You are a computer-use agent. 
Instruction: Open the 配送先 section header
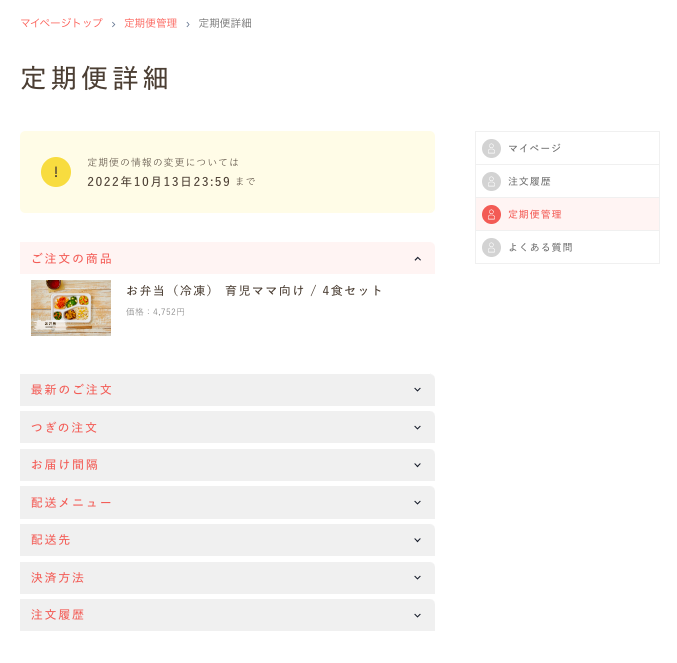click(x=228, y=540)
